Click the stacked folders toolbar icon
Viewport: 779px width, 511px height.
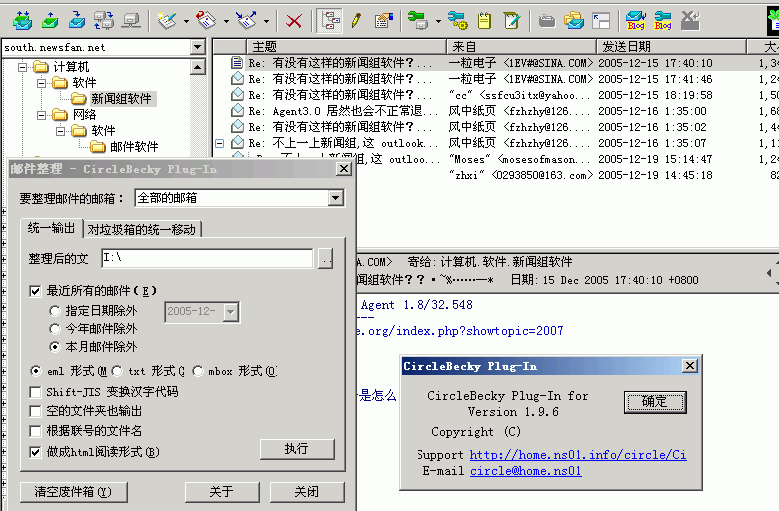pos(574,20)
